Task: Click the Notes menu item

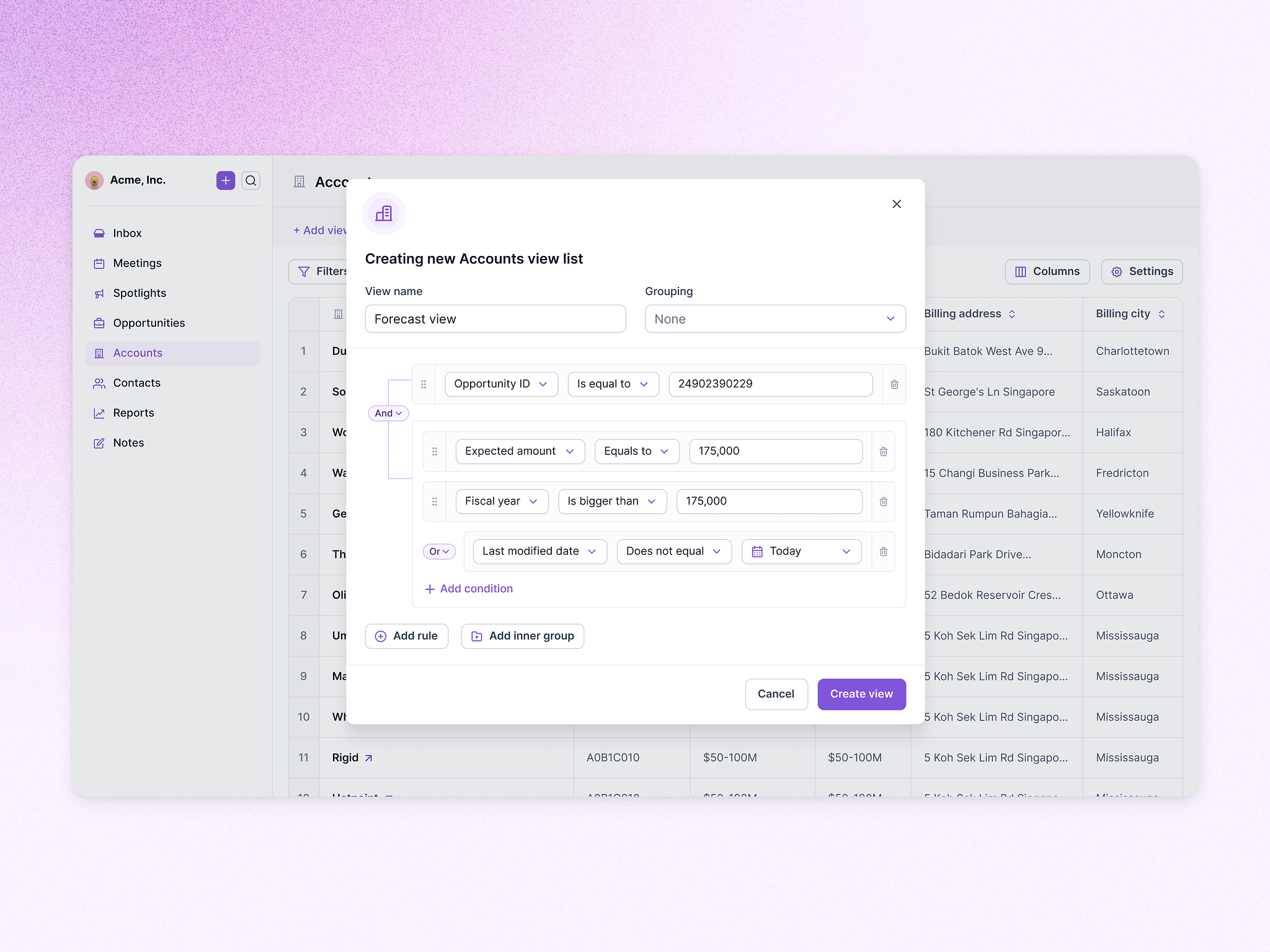Action: click(129, 442)
